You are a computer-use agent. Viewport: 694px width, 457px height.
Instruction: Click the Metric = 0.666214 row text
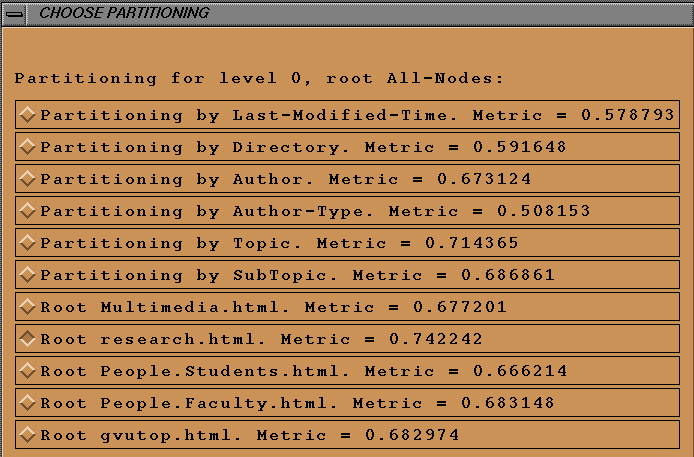coord(303,372)
